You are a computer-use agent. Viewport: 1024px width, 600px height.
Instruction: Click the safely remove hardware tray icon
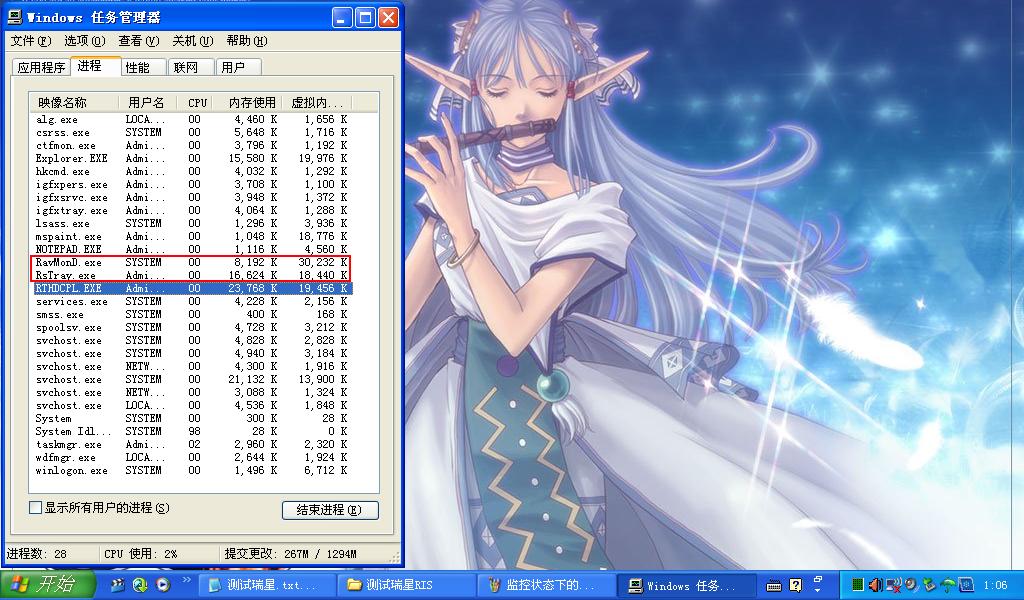(929, 585)
